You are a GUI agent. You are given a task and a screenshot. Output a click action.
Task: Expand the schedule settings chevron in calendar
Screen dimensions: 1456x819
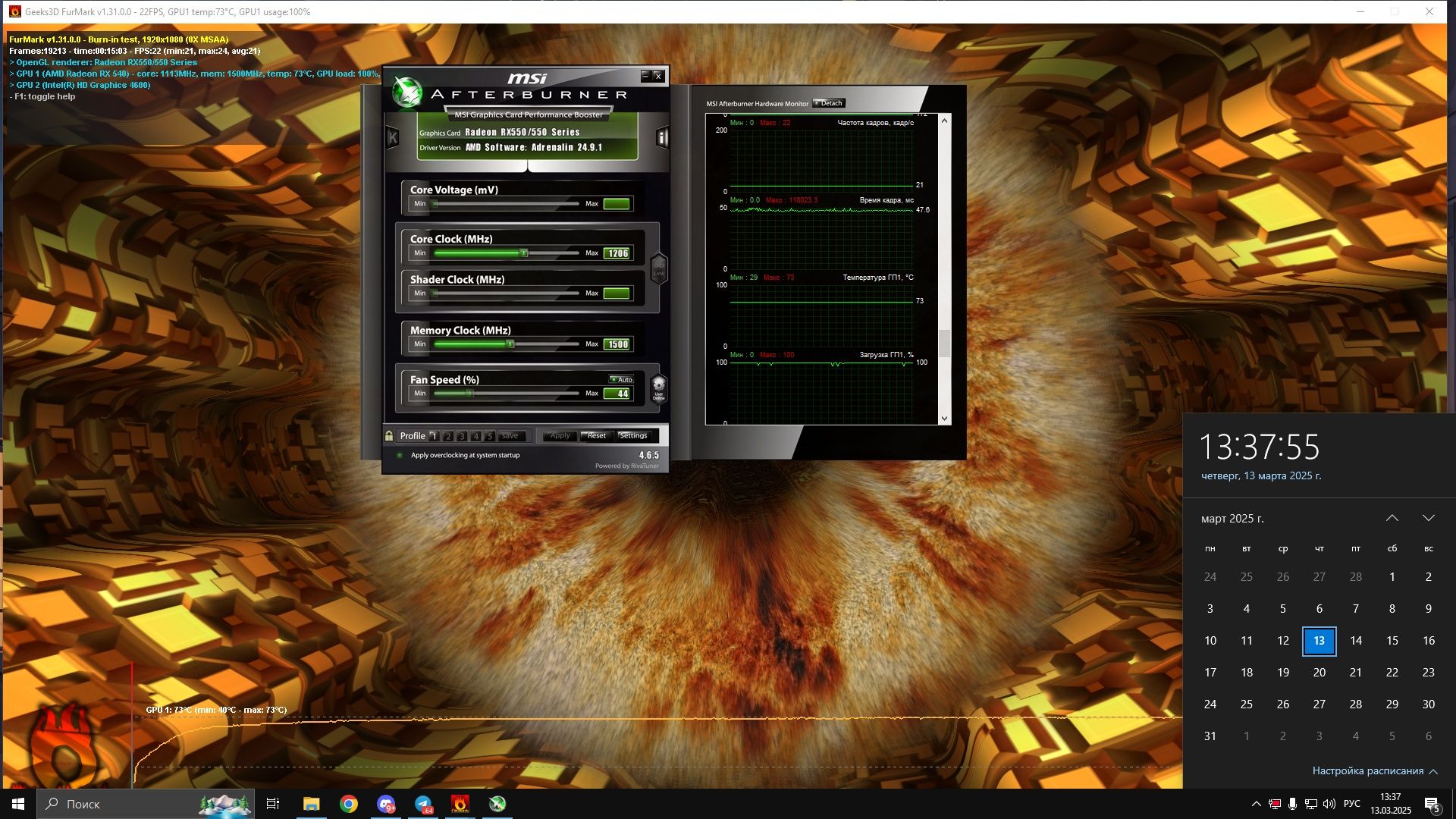point(1433,771)
